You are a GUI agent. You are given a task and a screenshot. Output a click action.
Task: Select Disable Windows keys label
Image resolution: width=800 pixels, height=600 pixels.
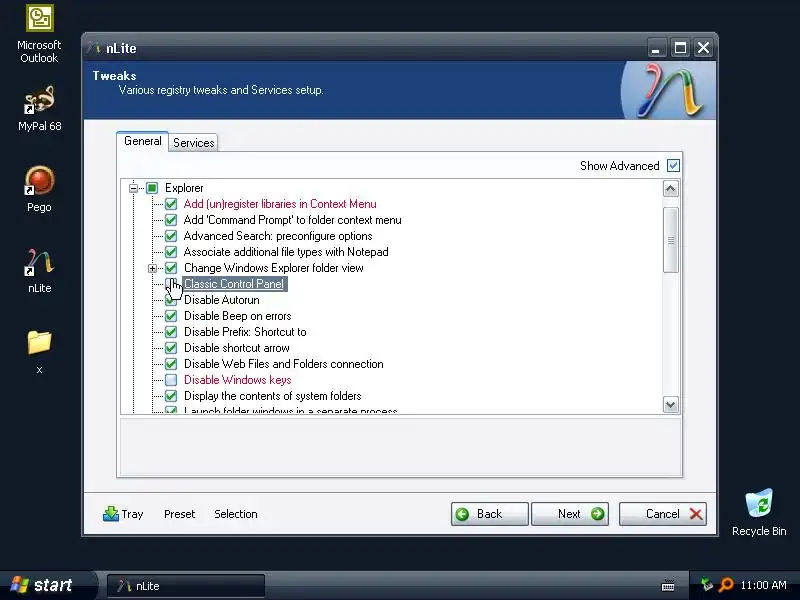pyautogui.click(x=237, y=380)
